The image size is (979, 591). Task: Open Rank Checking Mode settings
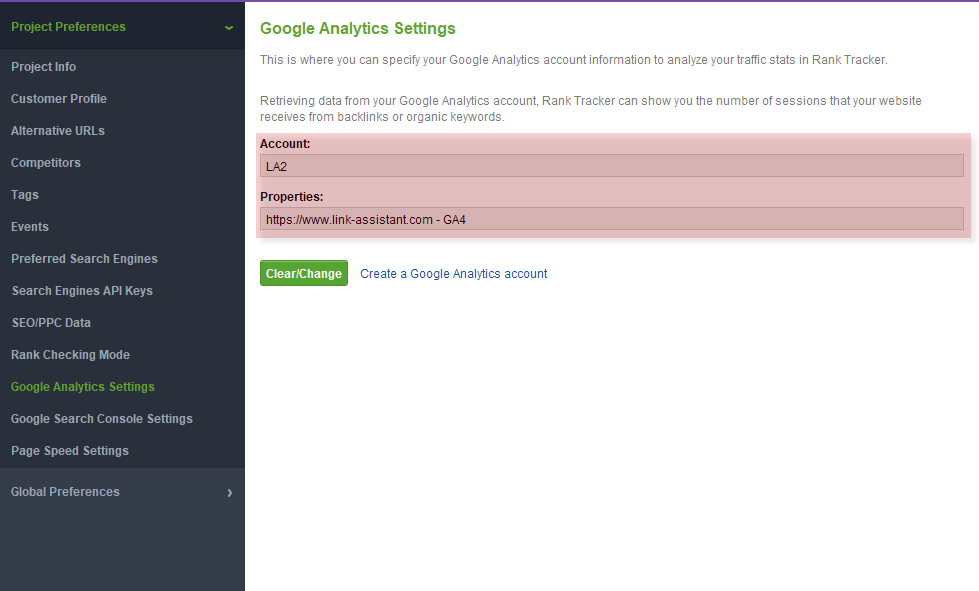click(71, 354)
